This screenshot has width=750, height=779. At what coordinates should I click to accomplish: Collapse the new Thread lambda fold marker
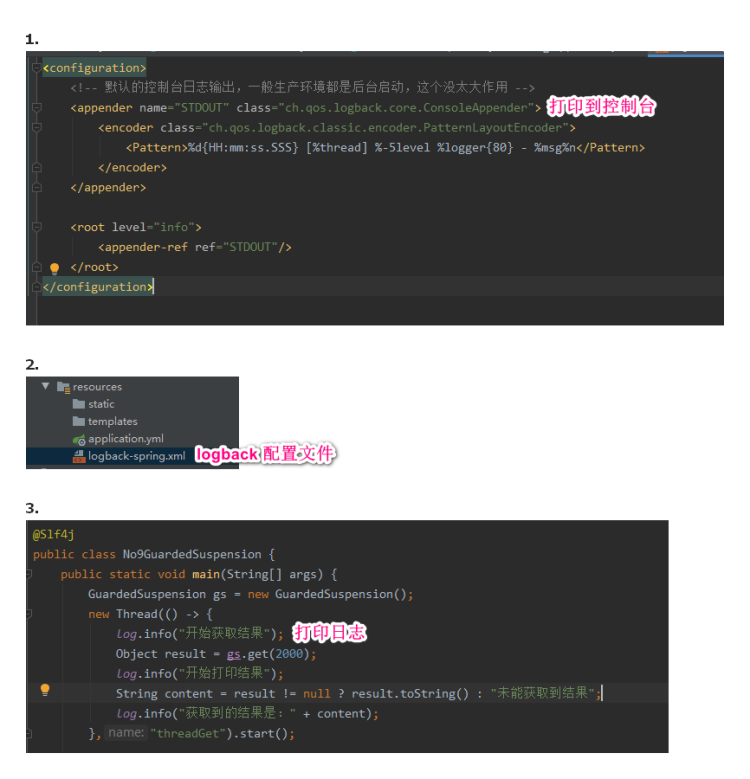tap(29, 614)
